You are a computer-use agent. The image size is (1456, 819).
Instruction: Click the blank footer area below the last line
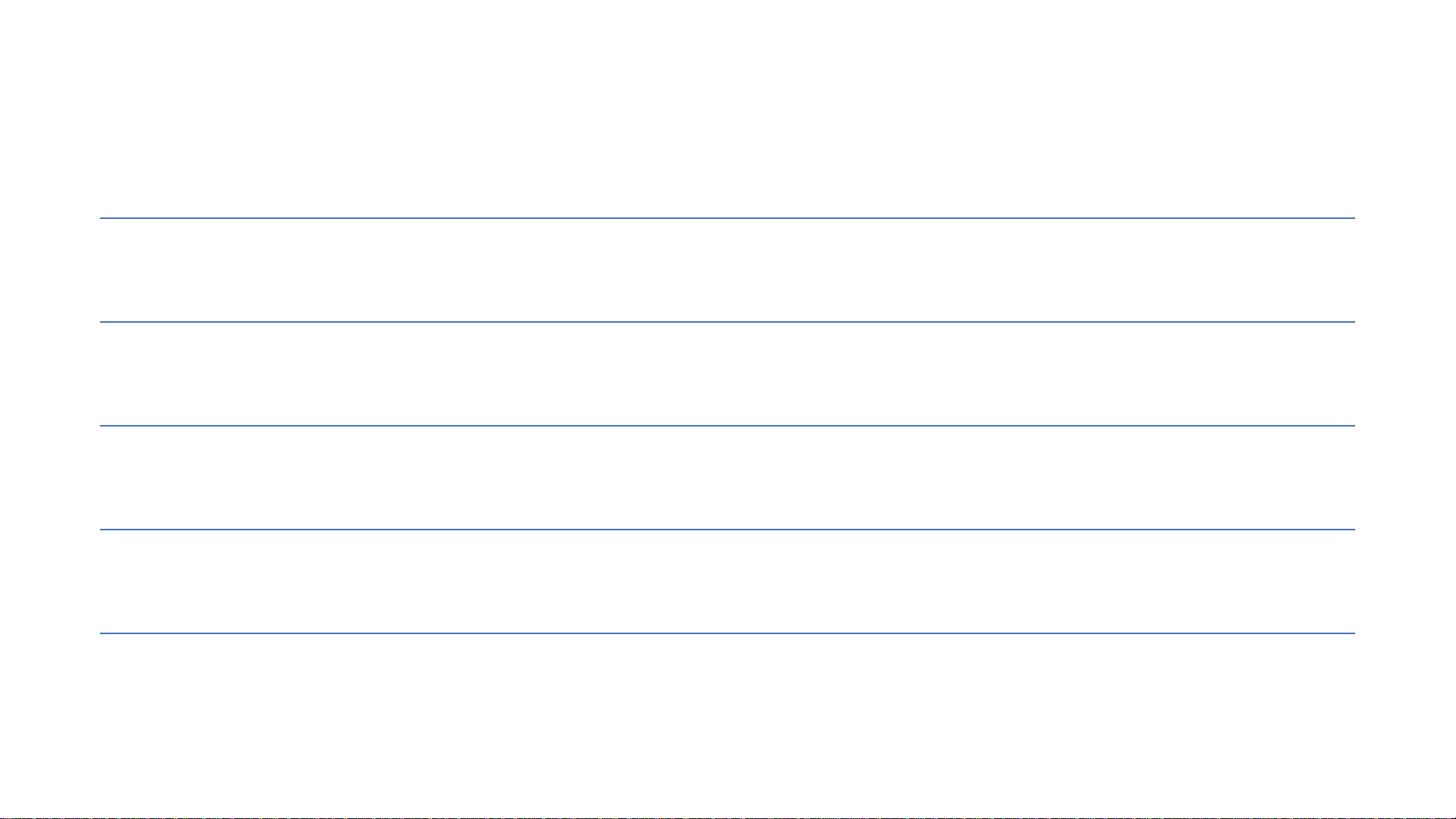pos(728,726)
